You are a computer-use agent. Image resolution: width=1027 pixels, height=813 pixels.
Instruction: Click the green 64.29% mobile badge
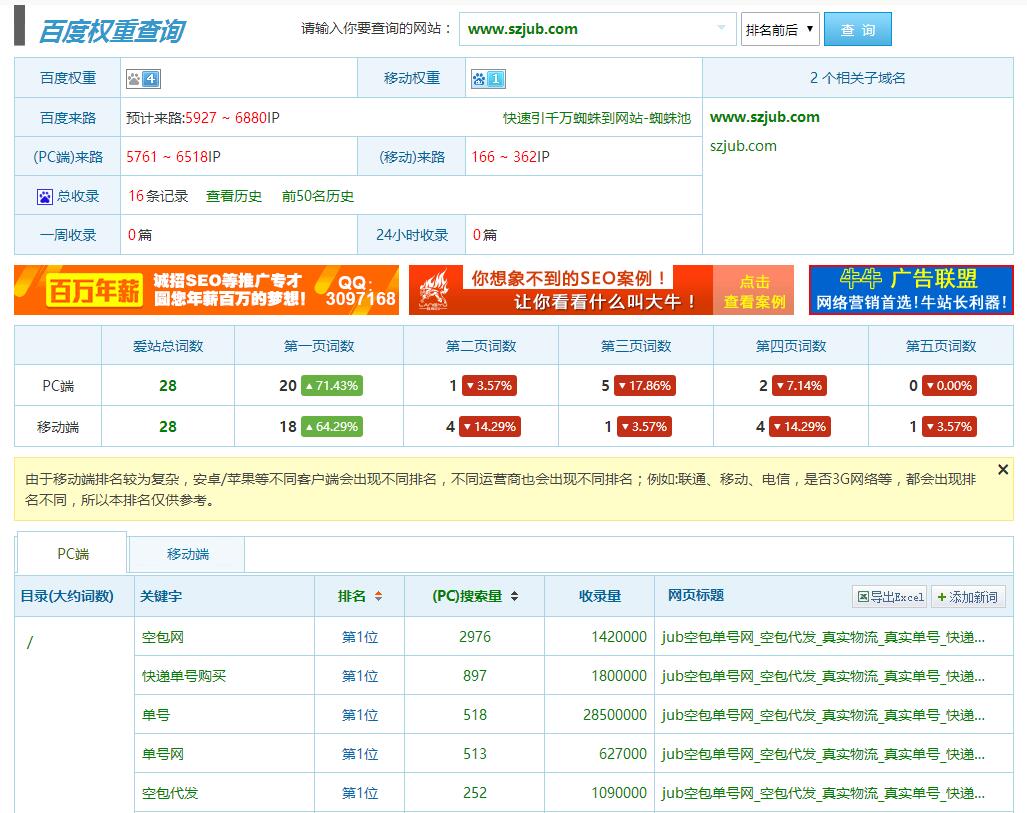pyautogui.click(x=331, y=426)
